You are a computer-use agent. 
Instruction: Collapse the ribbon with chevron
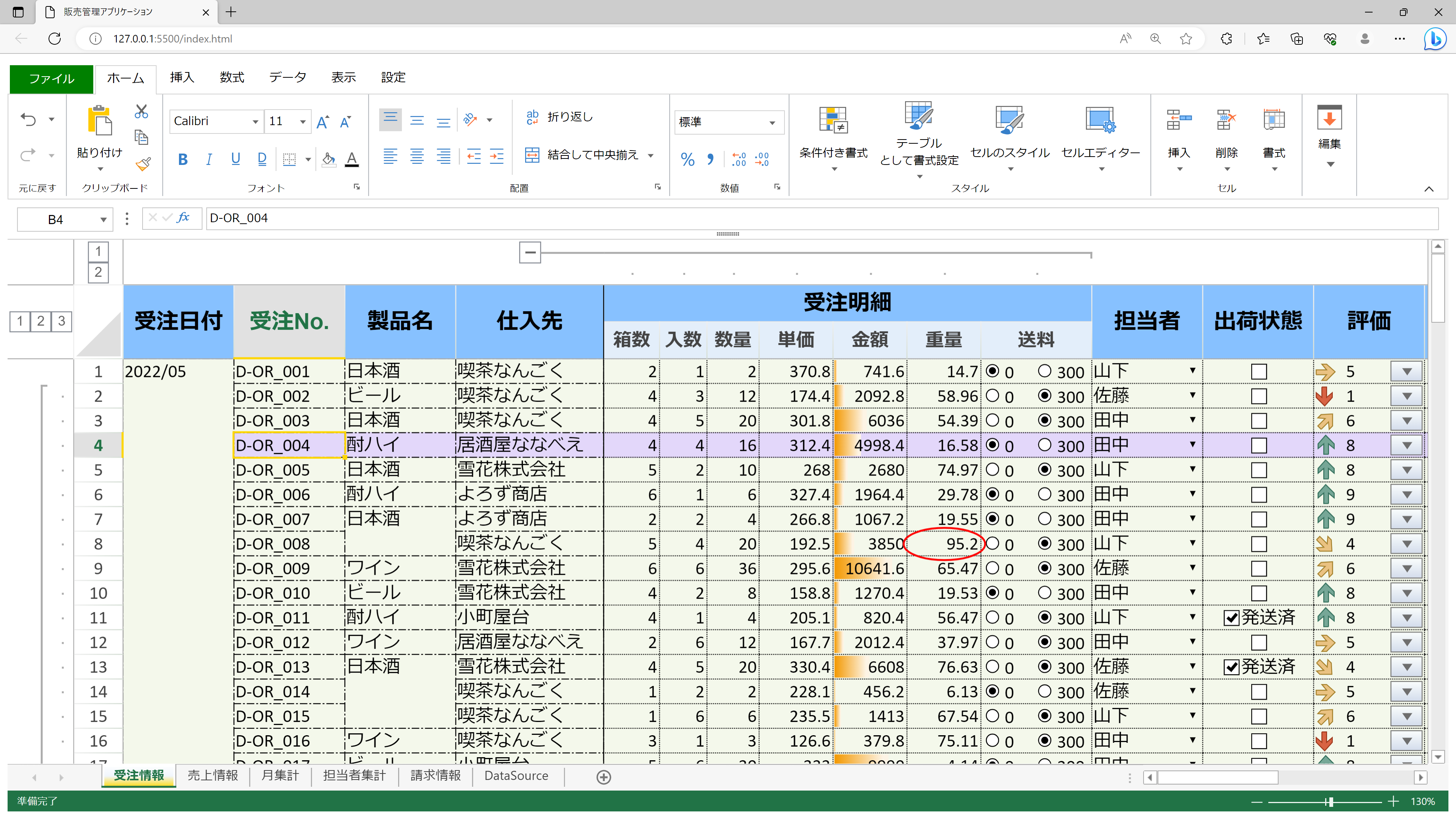pos(1429,189)
